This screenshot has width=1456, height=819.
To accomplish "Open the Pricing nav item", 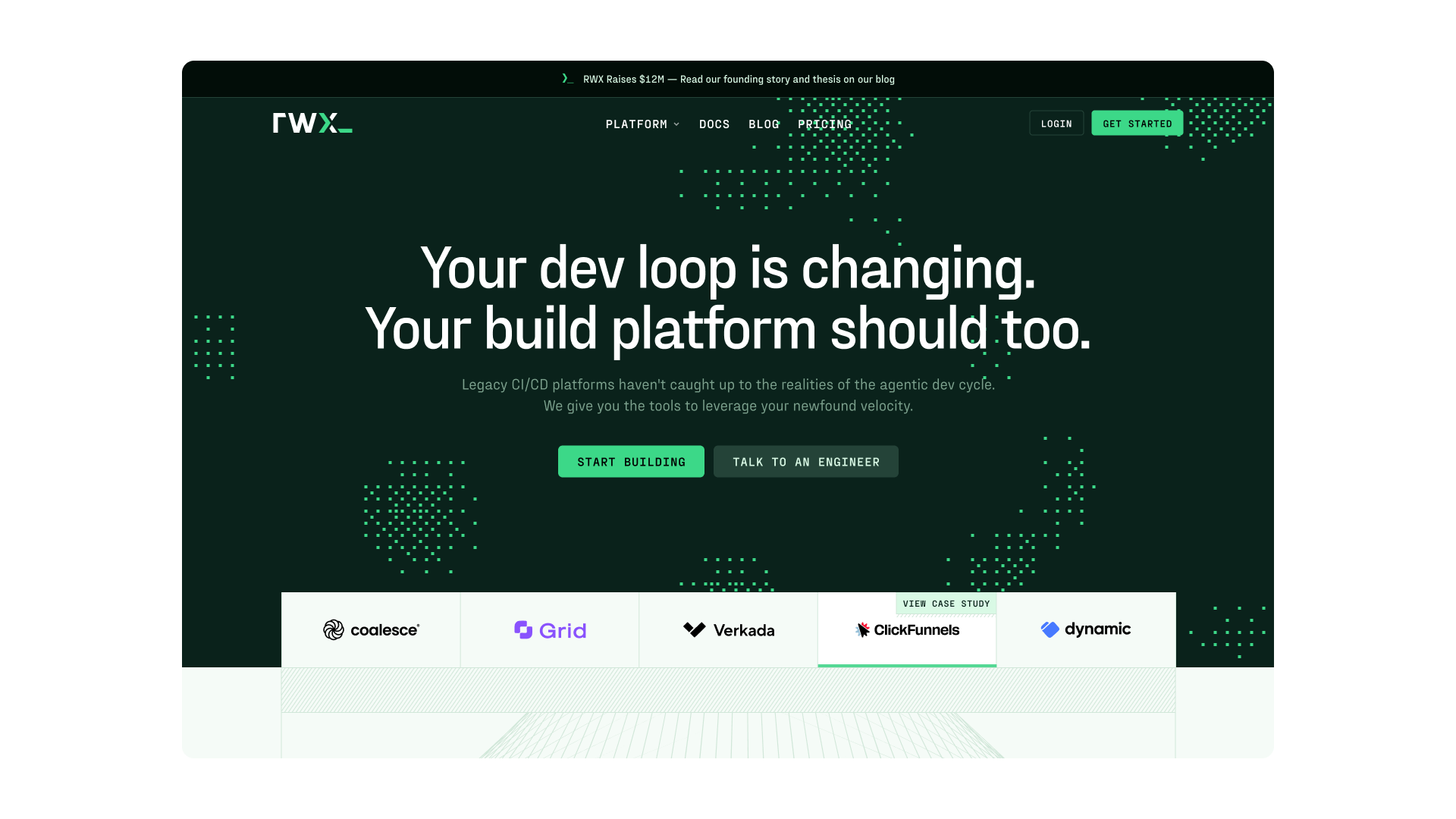I will coord(825,124).
